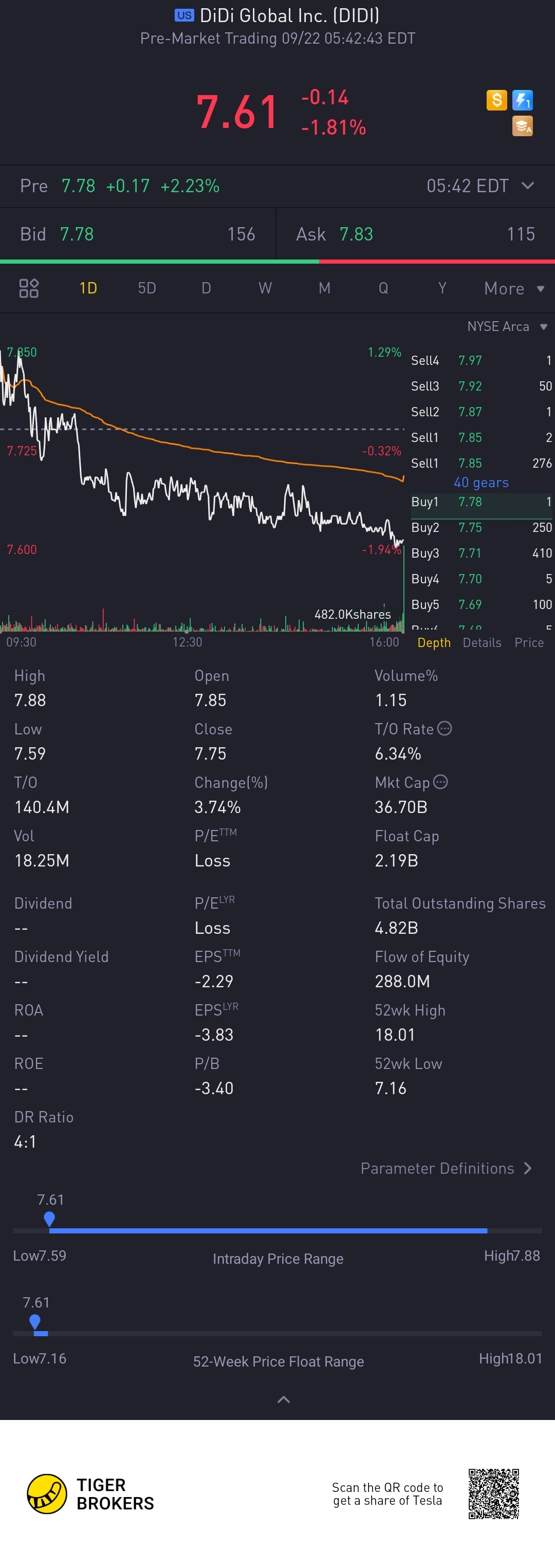This screenshot has height=1568, width=555.
Task: Collapse the stats panel with up chevron
Action: [x=283, y=1399]
